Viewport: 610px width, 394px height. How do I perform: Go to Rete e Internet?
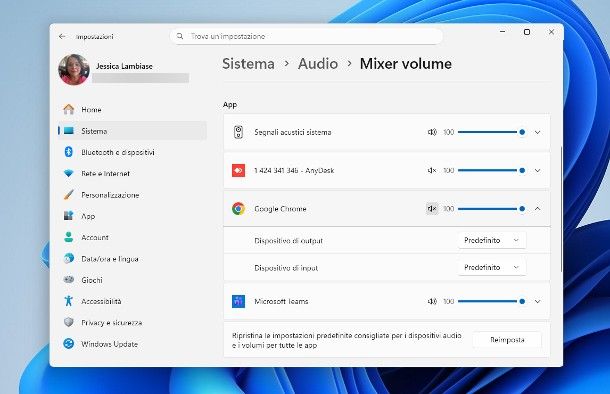coord(132,173)
